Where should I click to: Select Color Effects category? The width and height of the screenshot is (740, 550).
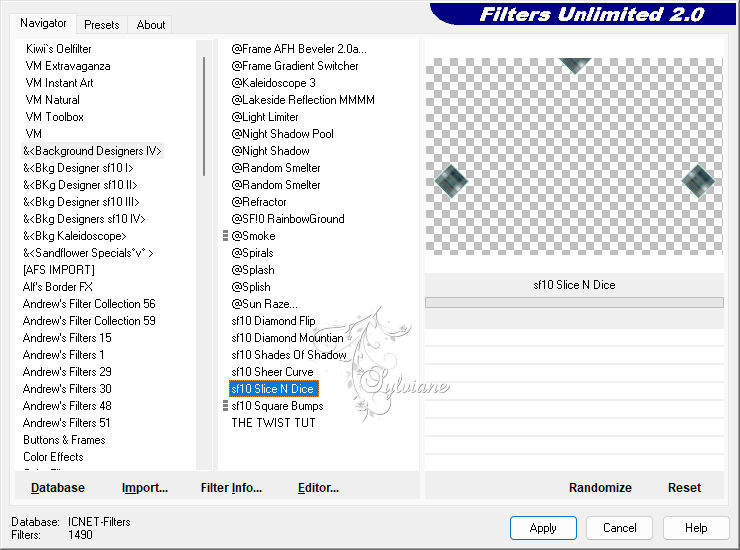point(53,457)
